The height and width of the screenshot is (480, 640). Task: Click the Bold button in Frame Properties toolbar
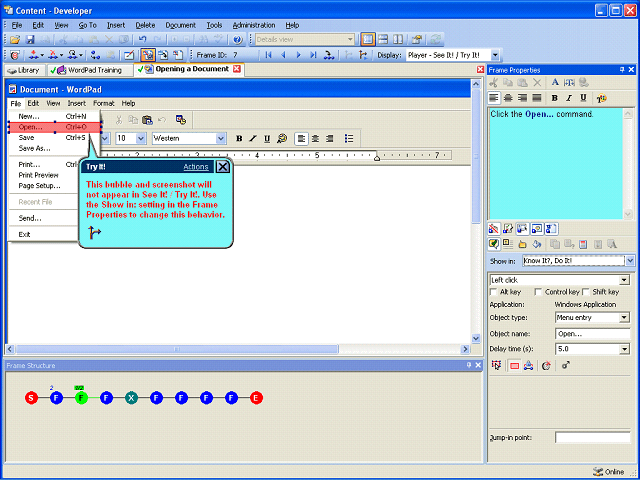click(554, 98)
